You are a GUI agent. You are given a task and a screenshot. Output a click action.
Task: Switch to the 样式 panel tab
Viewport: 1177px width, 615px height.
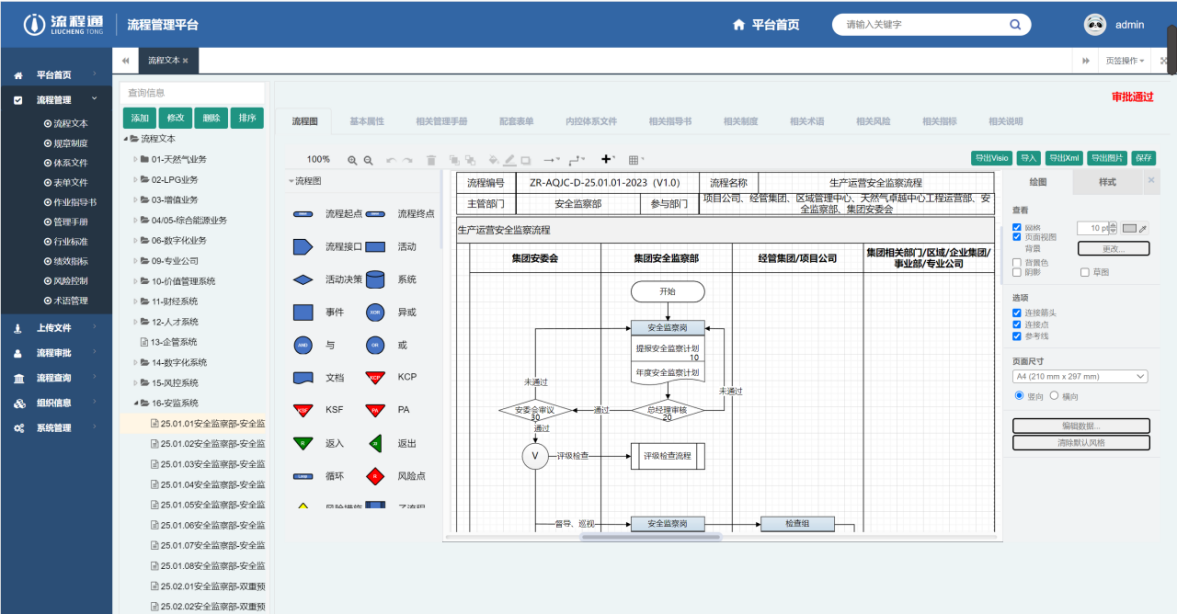[x=1107, y=182]
